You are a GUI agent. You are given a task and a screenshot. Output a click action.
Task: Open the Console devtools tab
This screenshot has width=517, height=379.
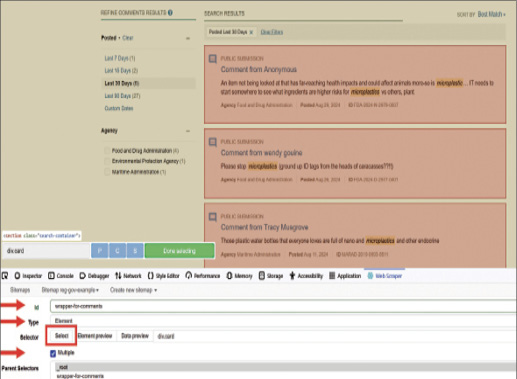61,276
